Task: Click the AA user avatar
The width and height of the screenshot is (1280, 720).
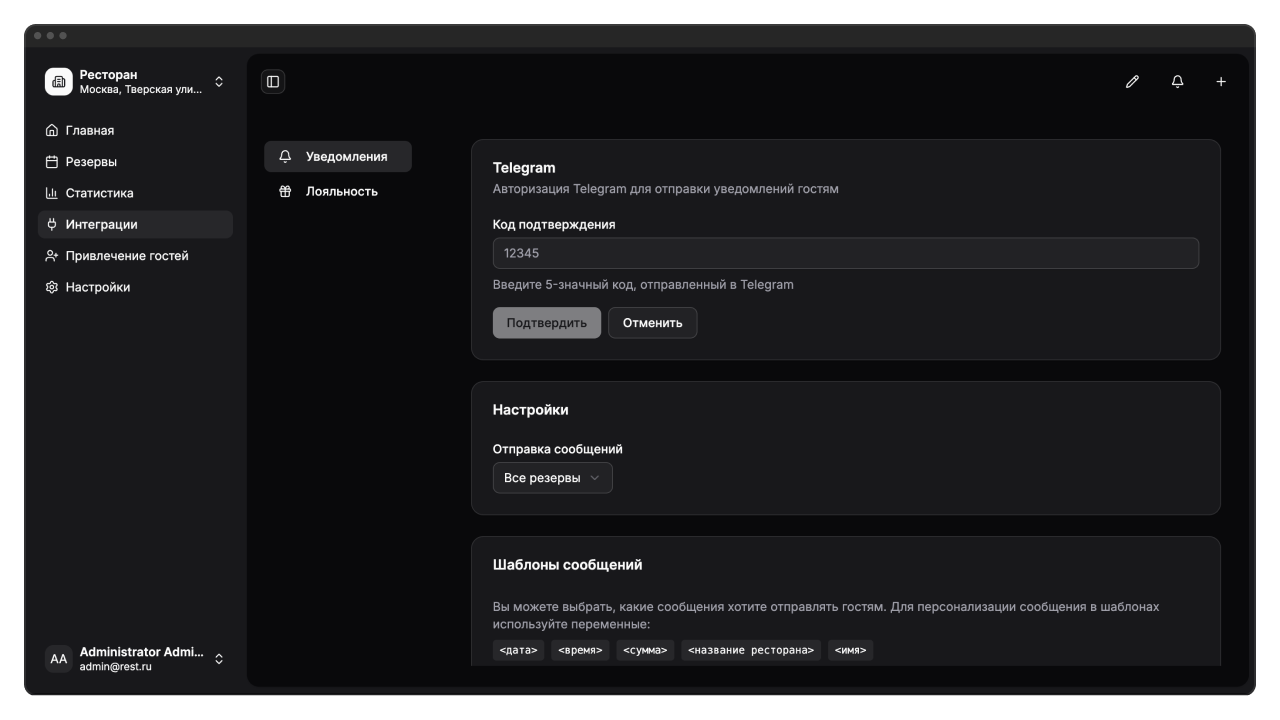Action: (59, 659)
